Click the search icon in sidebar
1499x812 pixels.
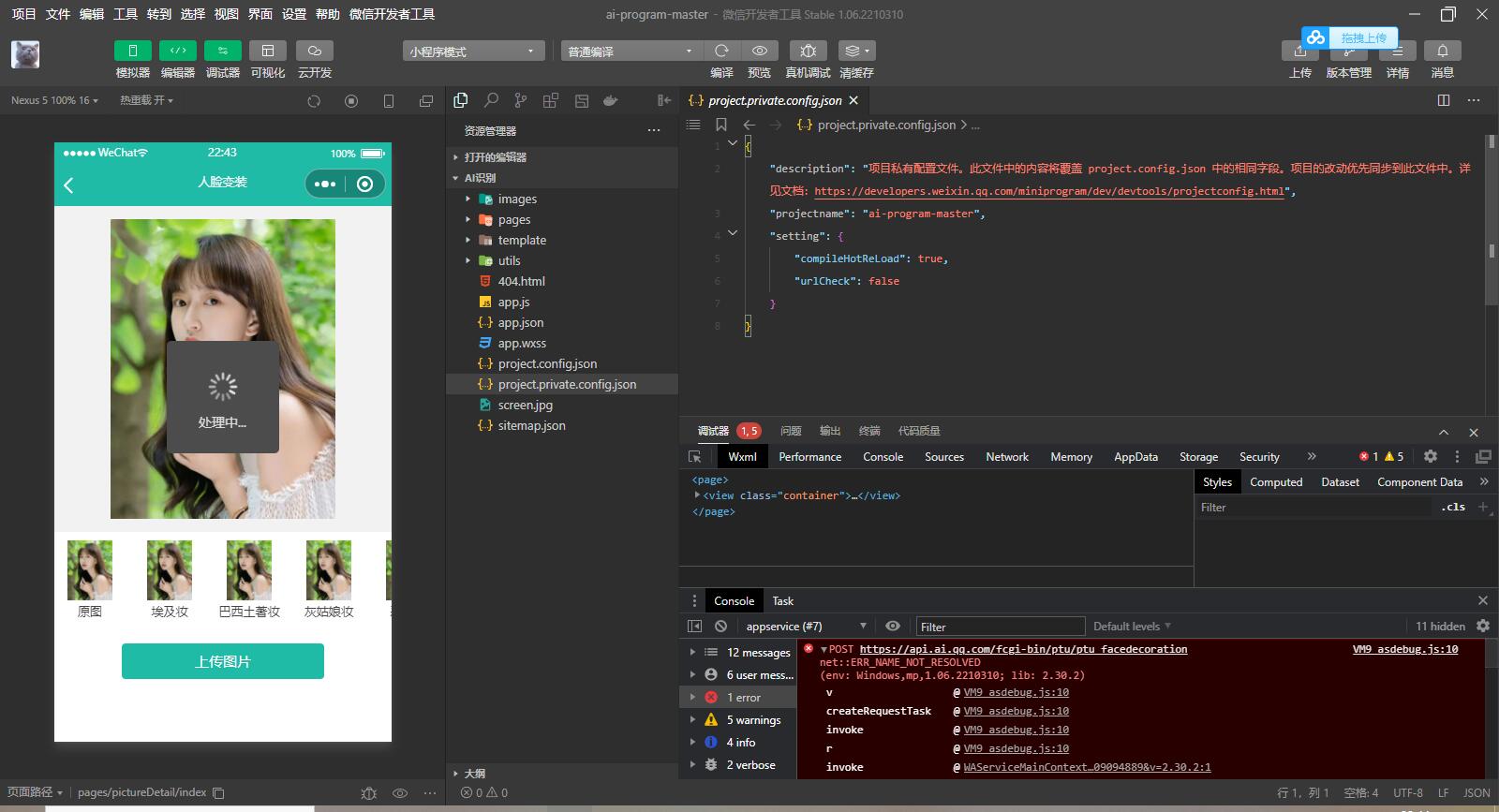tap(491, 100)
